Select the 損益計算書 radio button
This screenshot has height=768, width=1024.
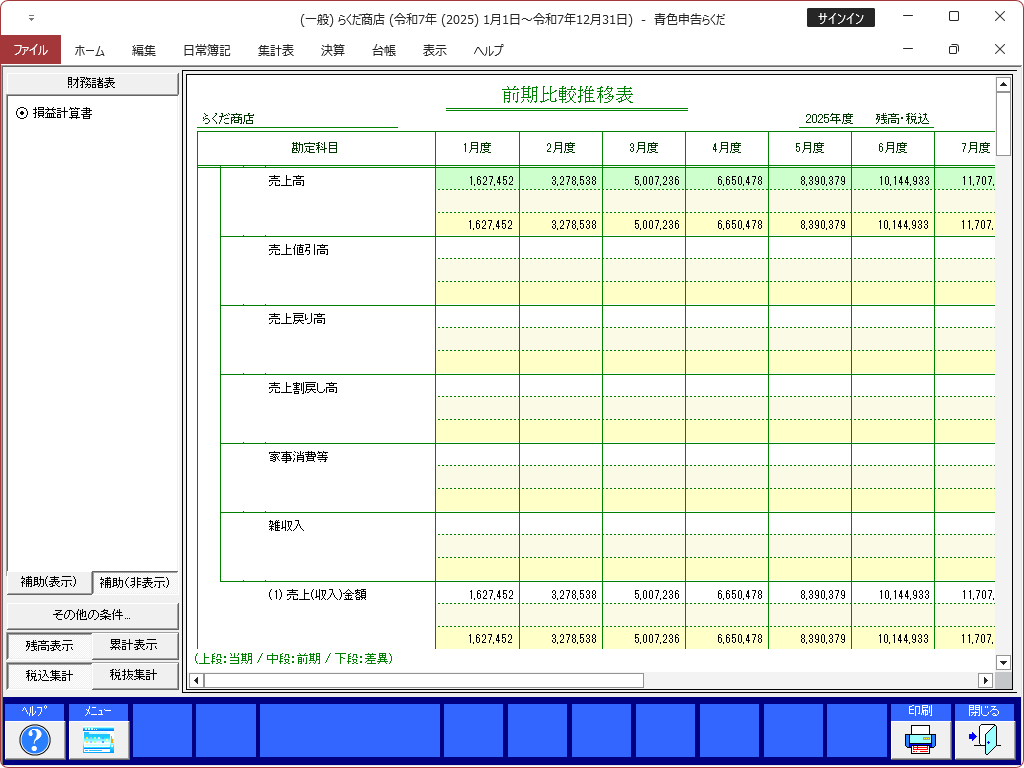[x=22, y=114]
